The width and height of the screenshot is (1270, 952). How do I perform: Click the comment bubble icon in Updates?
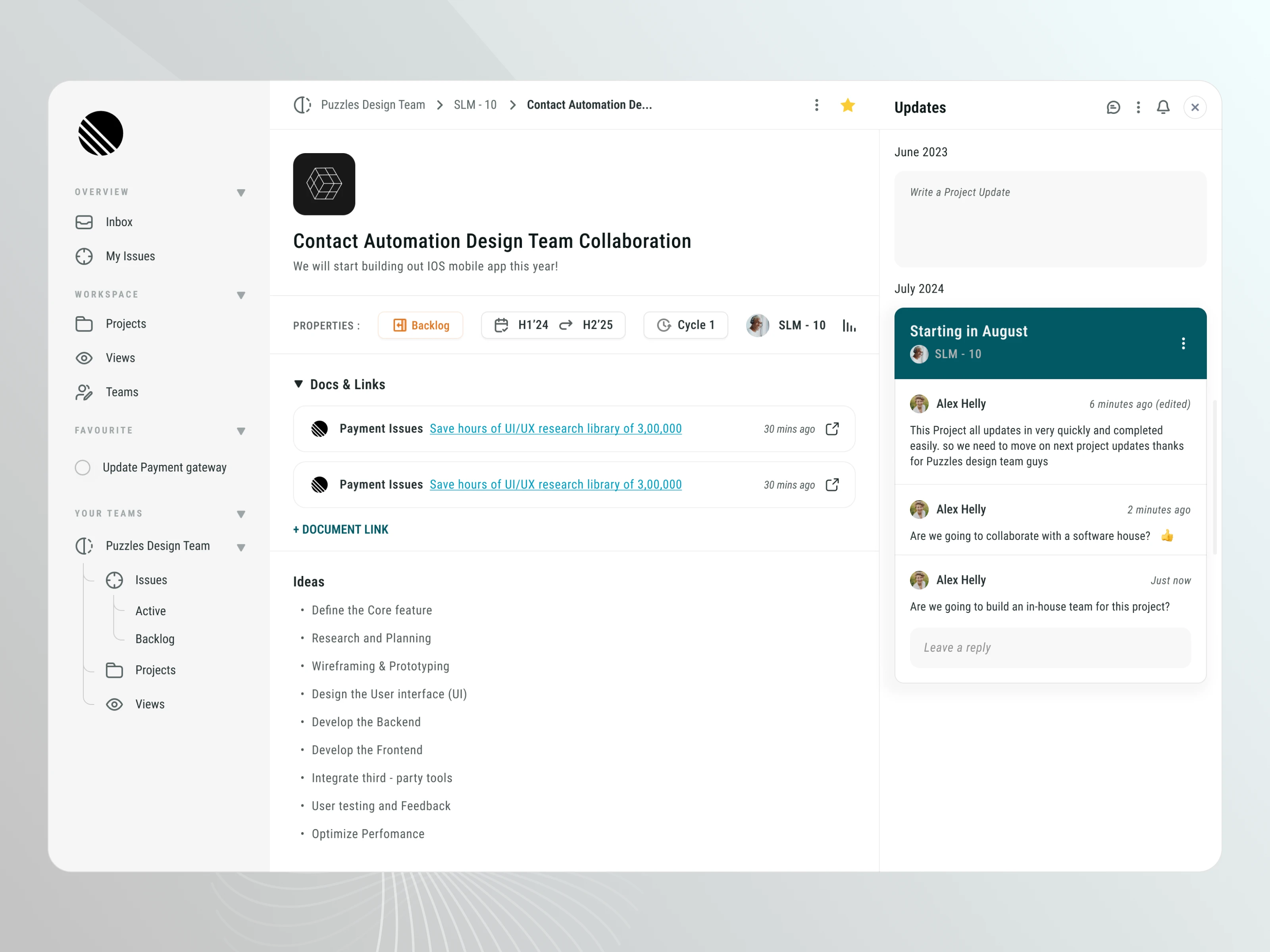(1113, 107)
